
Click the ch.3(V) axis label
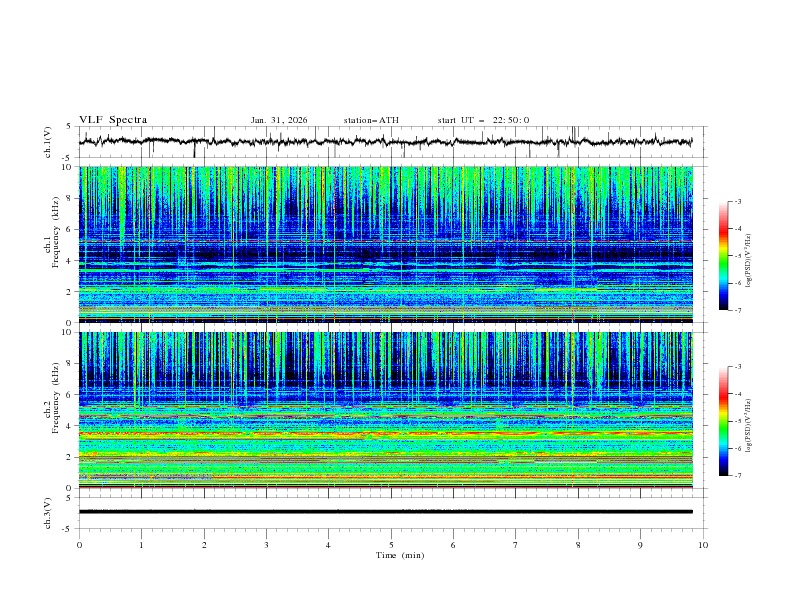(x=48, y=511)
